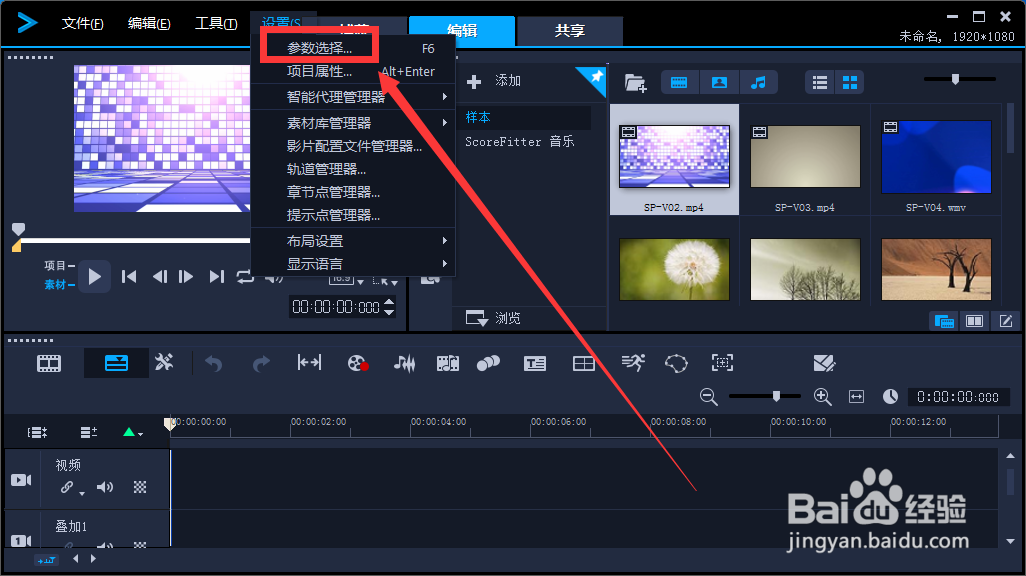Toggle show videos filter in library
Screen dimensions: 1026x576
pyautogui.click(x=679, y=82)
